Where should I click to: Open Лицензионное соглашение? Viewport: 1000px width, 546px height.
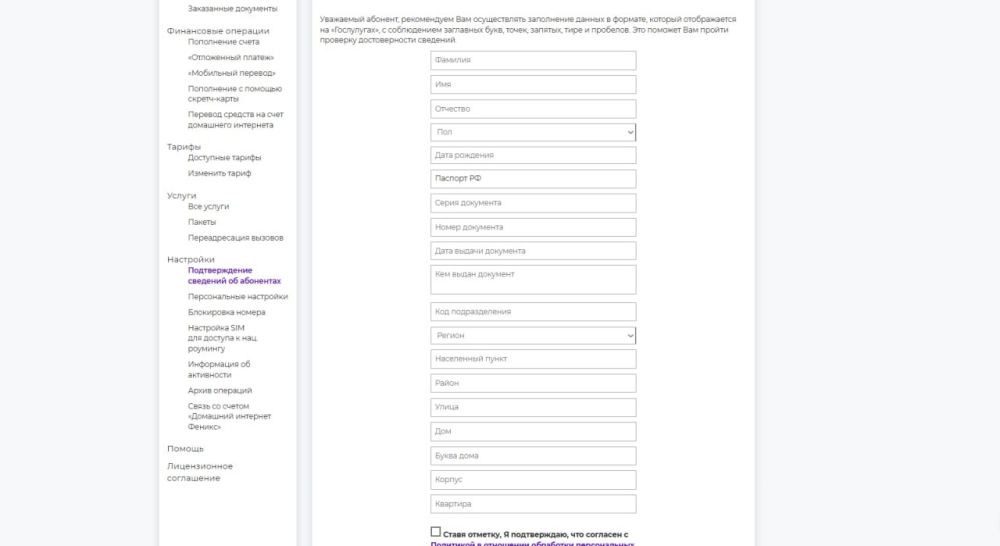click(x=200, y=472)
